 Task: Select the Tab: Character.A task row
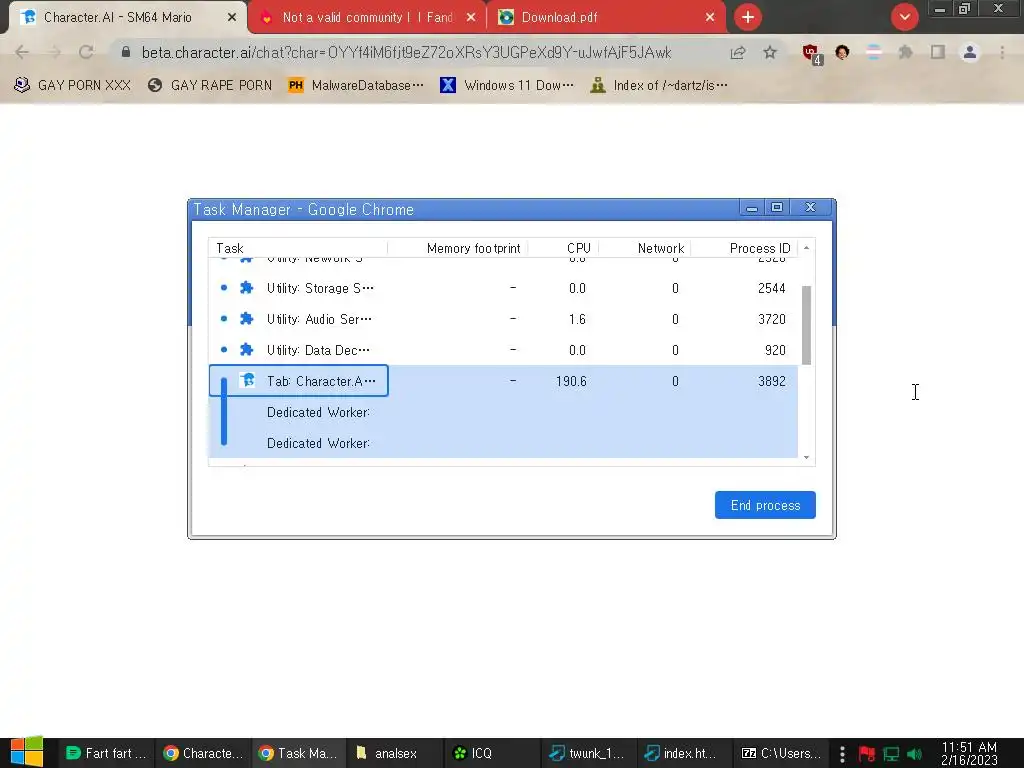(503, 381)
